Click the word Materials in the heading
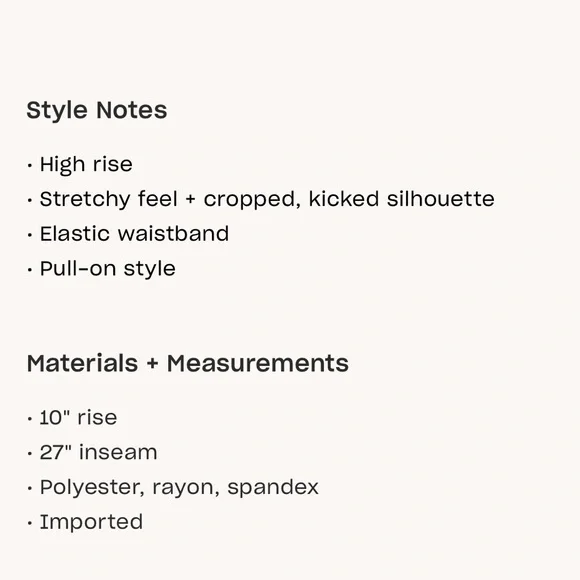The width and height of the screenshot is (580, 580). [x=82, y=363]
